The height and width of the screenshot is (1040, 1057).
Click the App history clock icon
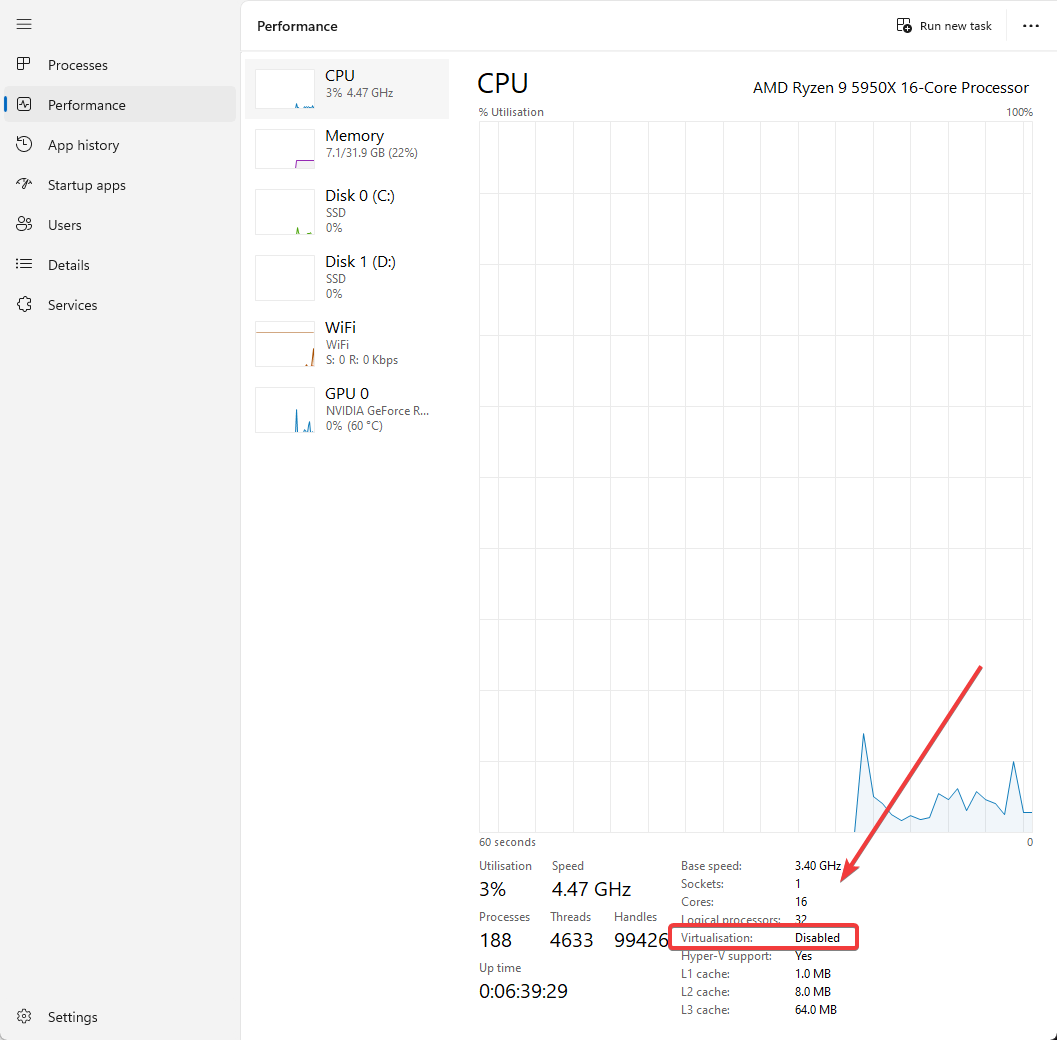25,145
